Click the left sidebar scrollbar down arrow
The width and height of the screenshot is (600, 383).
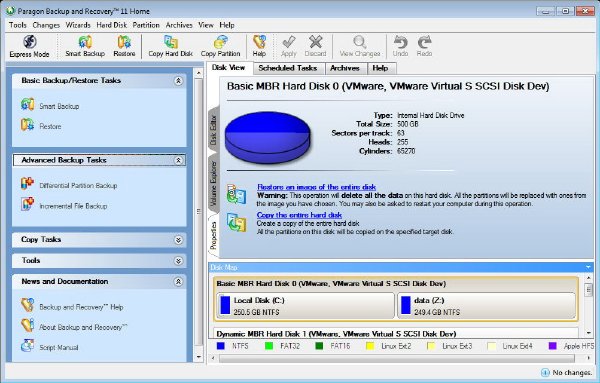199,357
